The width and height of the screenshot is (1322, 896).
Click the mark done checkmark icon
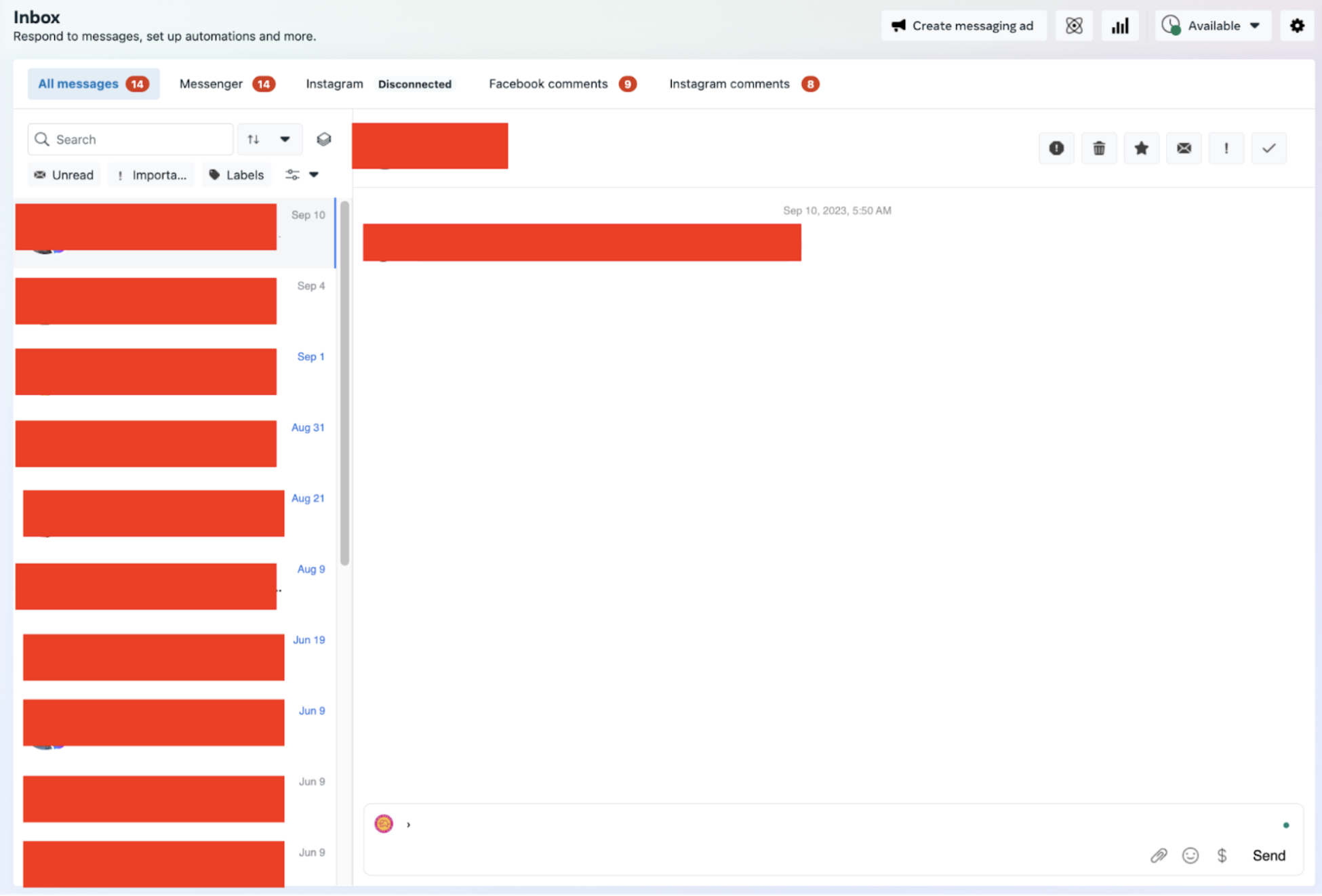tap(1269, 148)
